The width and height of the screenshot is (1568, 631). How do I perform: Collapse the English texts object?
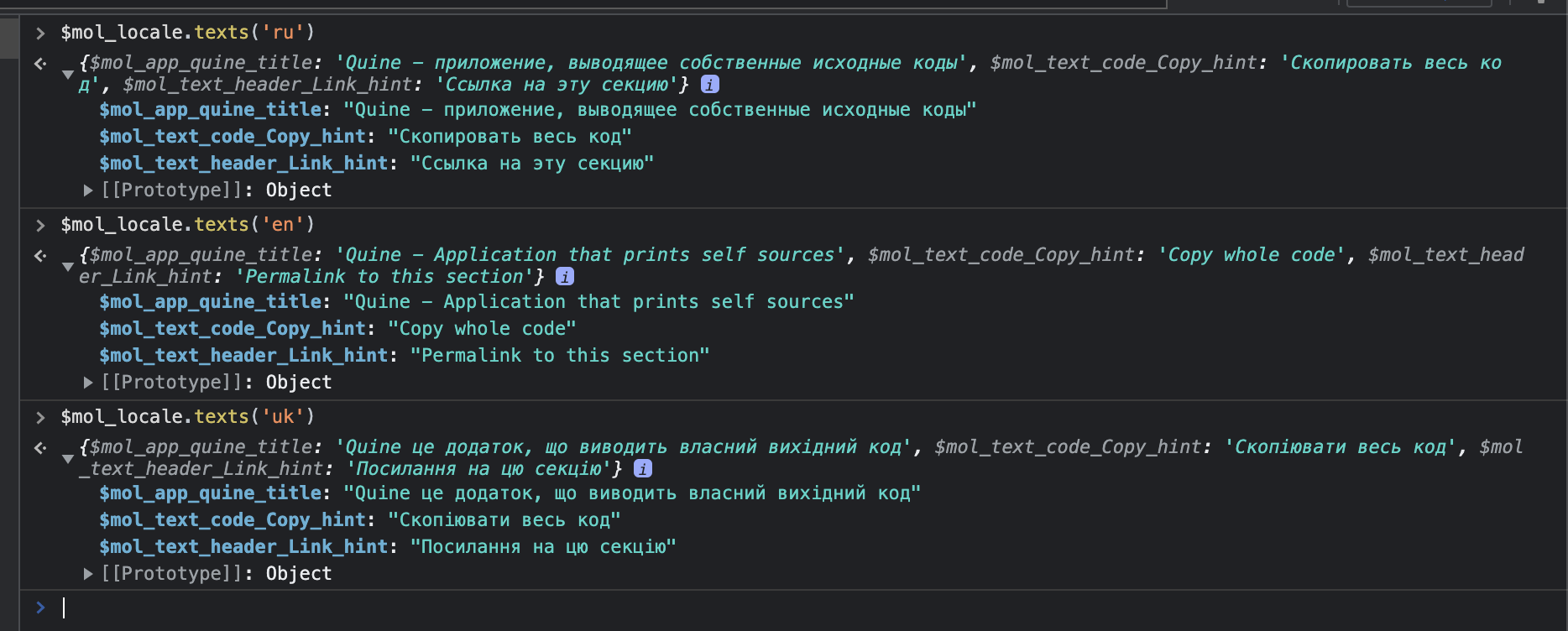[68, 267]
